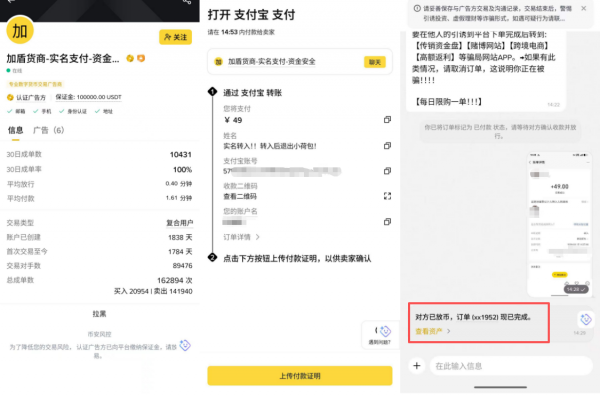Tap the orange shield badge icon
Viewport: 600px width, 396px height.
coord(141,58)
